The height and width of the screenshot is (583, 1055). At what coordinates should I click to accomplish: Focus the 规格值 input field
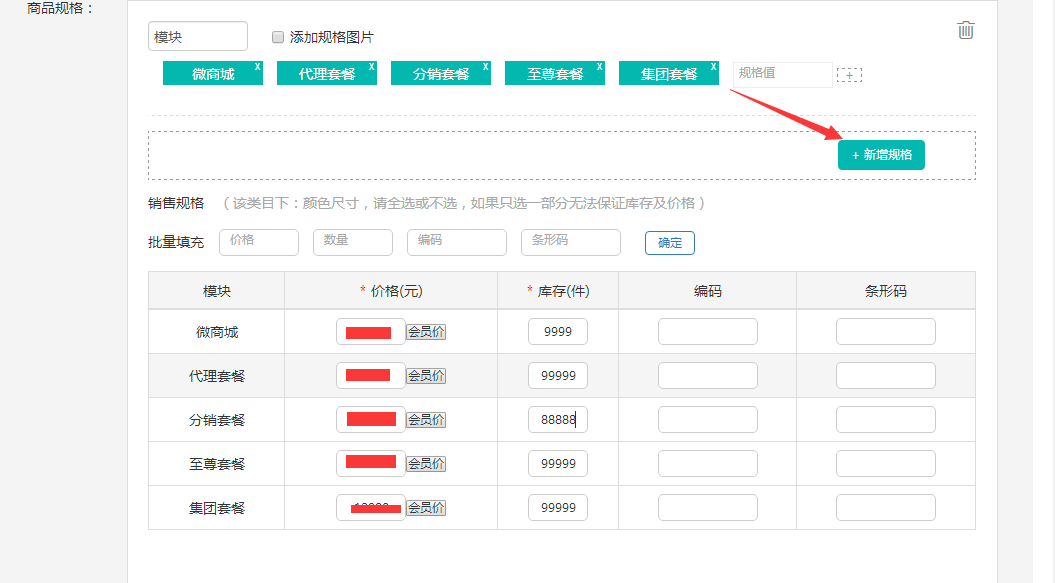(782, 74)
